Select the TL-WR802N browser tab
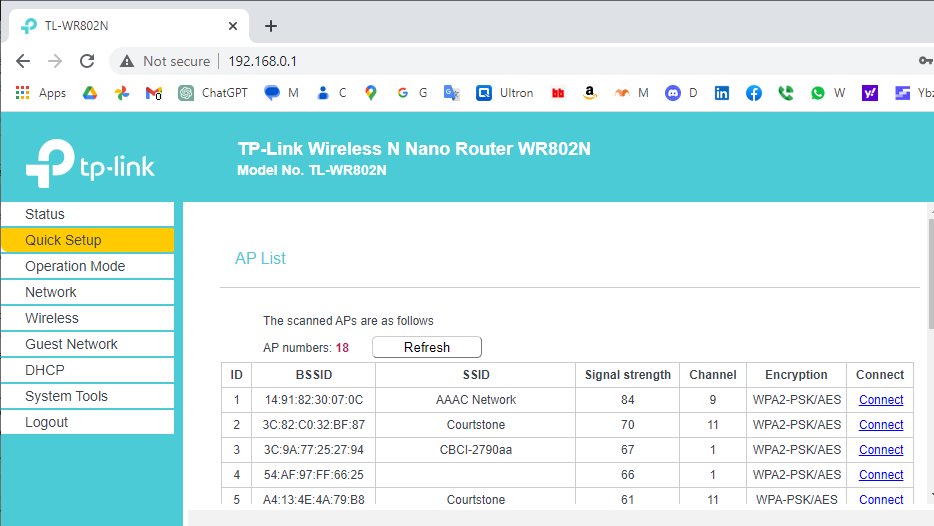Image resolution: width=934 pixels, height=526 pixels. click(x=128, y=26)
